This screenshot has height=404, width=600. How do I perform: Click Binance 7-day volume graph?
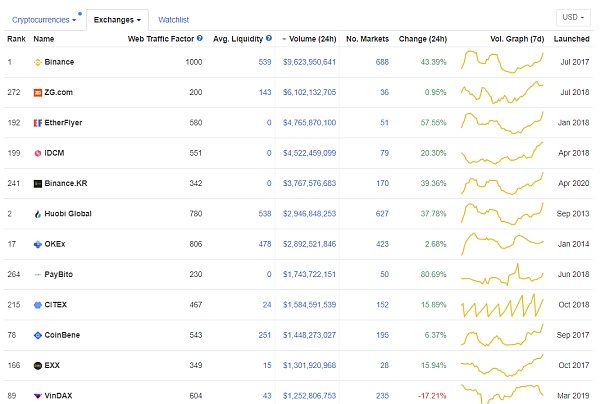502,62
